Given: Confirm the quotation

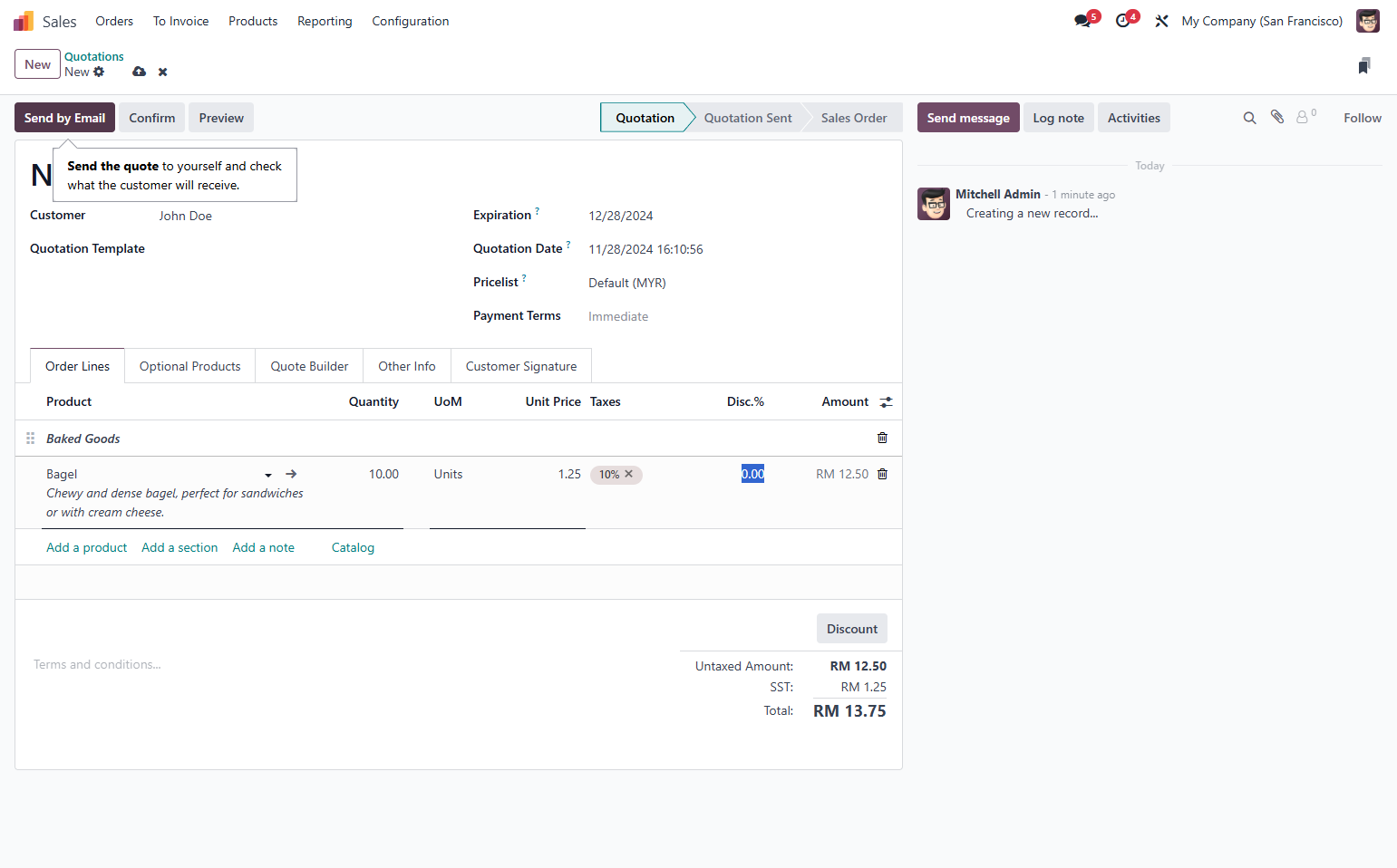Looking at the screenshot, I should point(152,118).
